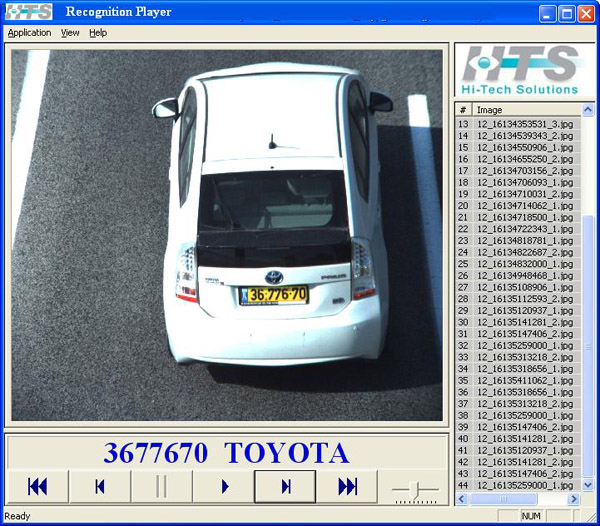Click the HTS icon in title bar
The image size is (600, 526).
point(29,12)
